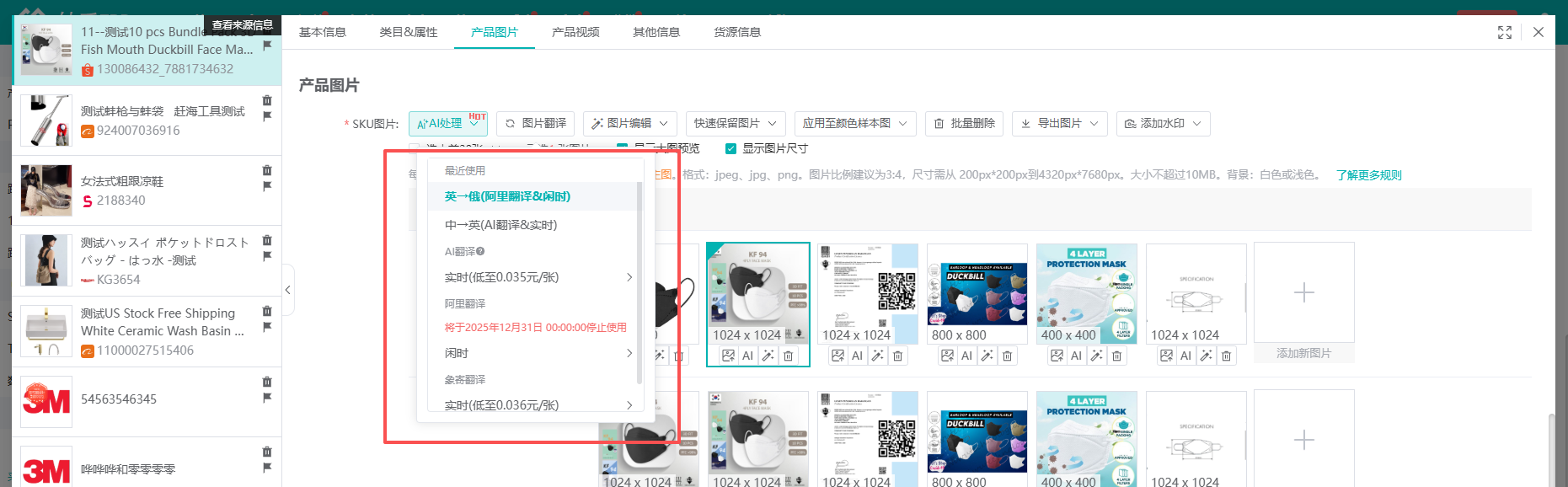
Task: Click 添加新图片 plus tile in first row
Action: (1303, 293)
